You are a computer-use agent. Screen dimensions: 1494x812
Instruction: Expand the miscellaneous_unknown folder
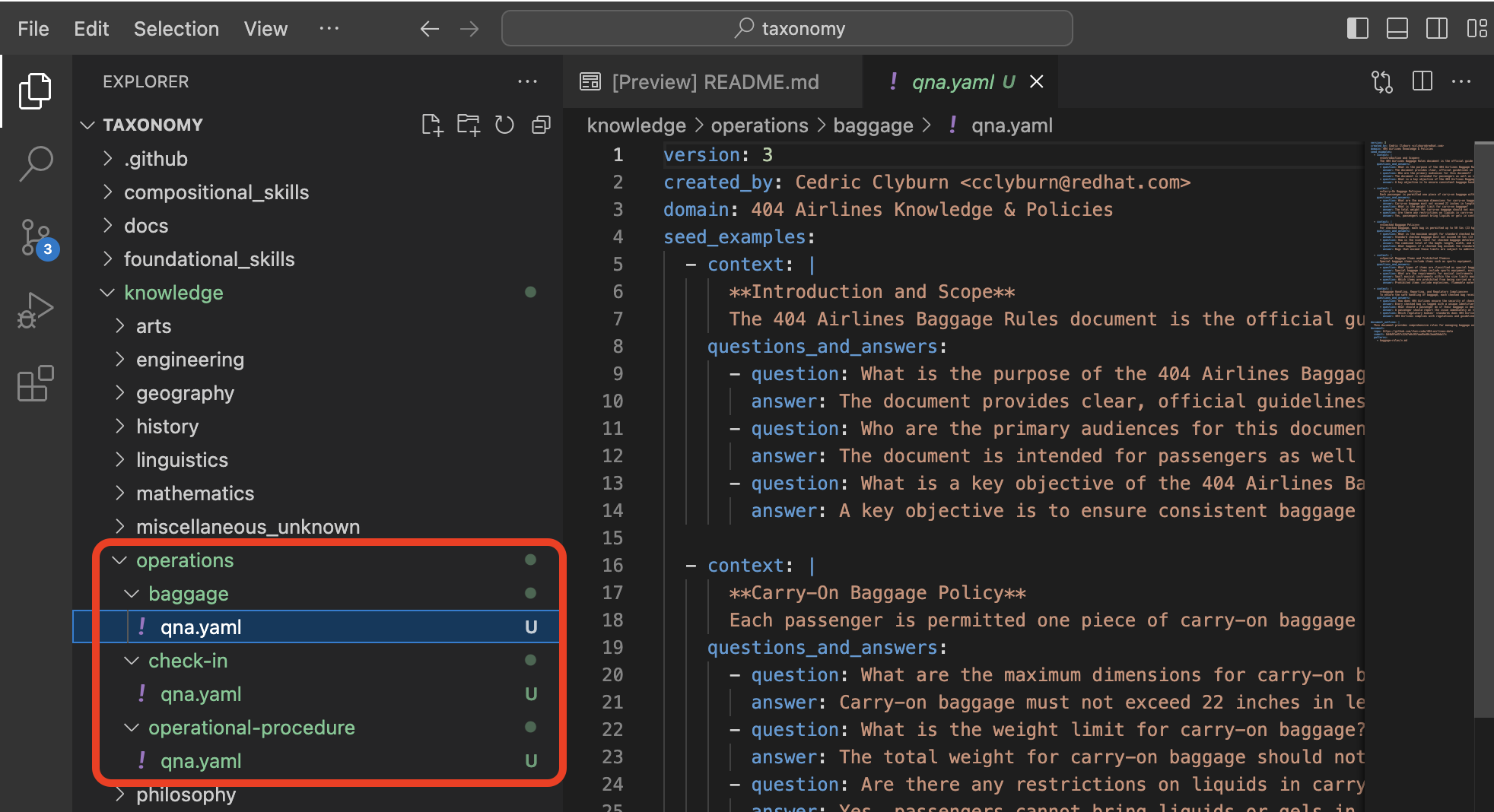point(120,527)
